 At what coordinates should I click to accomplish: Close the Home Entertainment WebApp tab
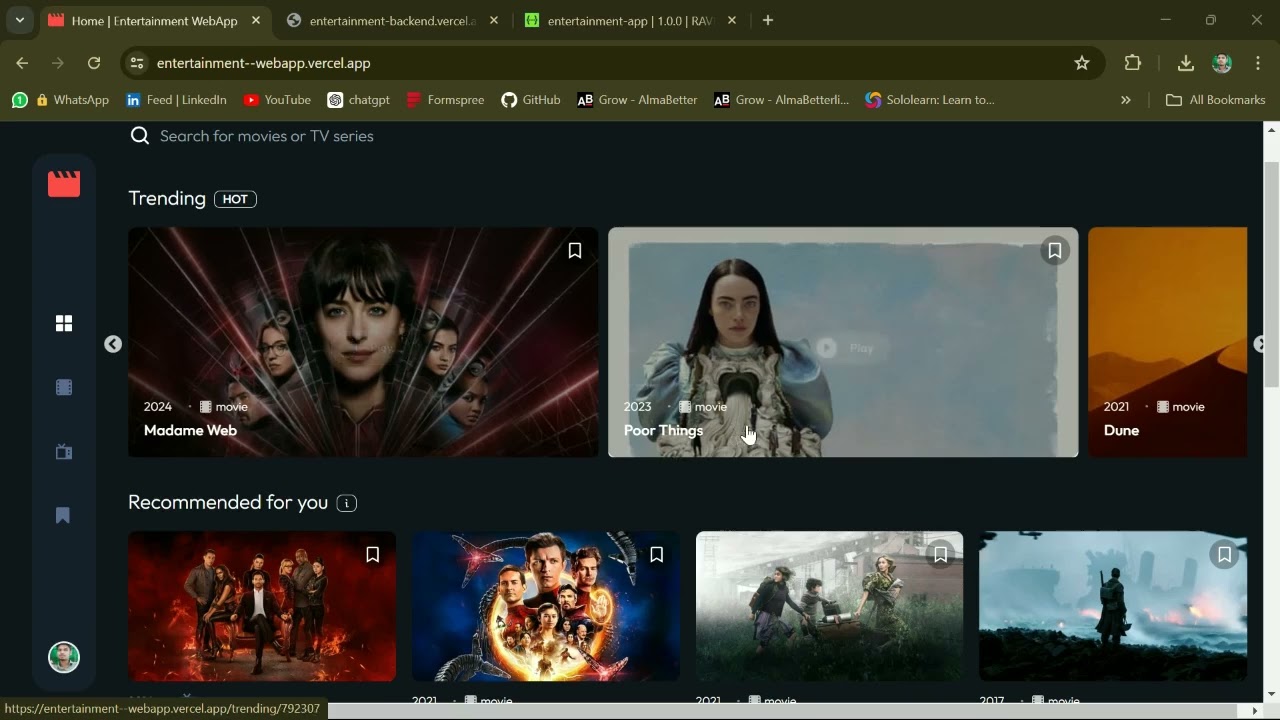[x=256, y=20]
